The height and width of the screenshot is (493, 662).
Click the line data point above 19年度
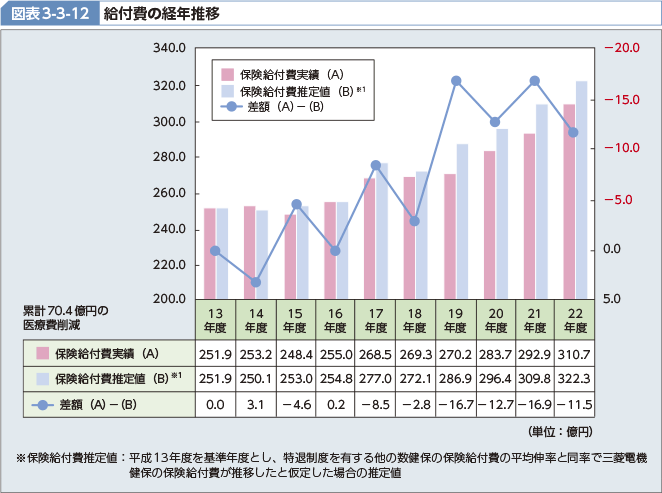pyautogui.click(x=456, y=81)
